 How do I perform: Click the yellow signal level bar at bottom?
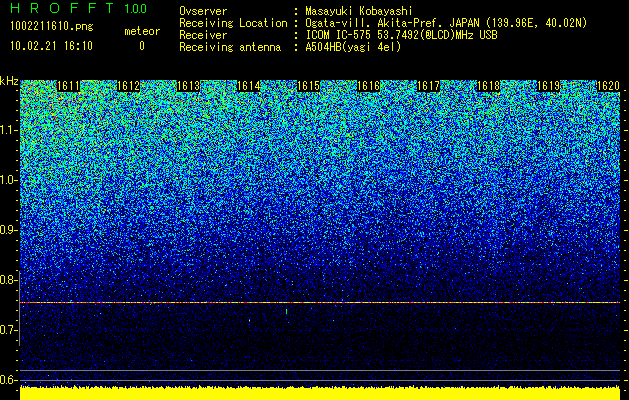[320, 393]
